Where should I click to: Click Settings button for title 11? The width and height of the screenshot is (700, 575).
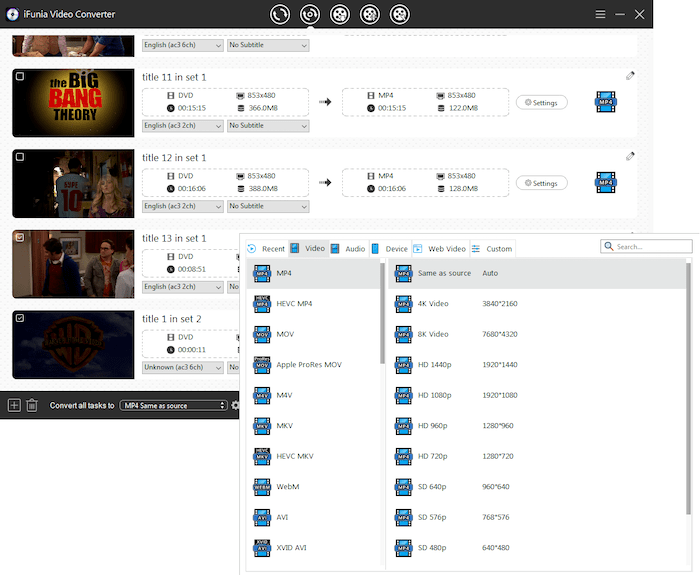[x=542, y=102]
